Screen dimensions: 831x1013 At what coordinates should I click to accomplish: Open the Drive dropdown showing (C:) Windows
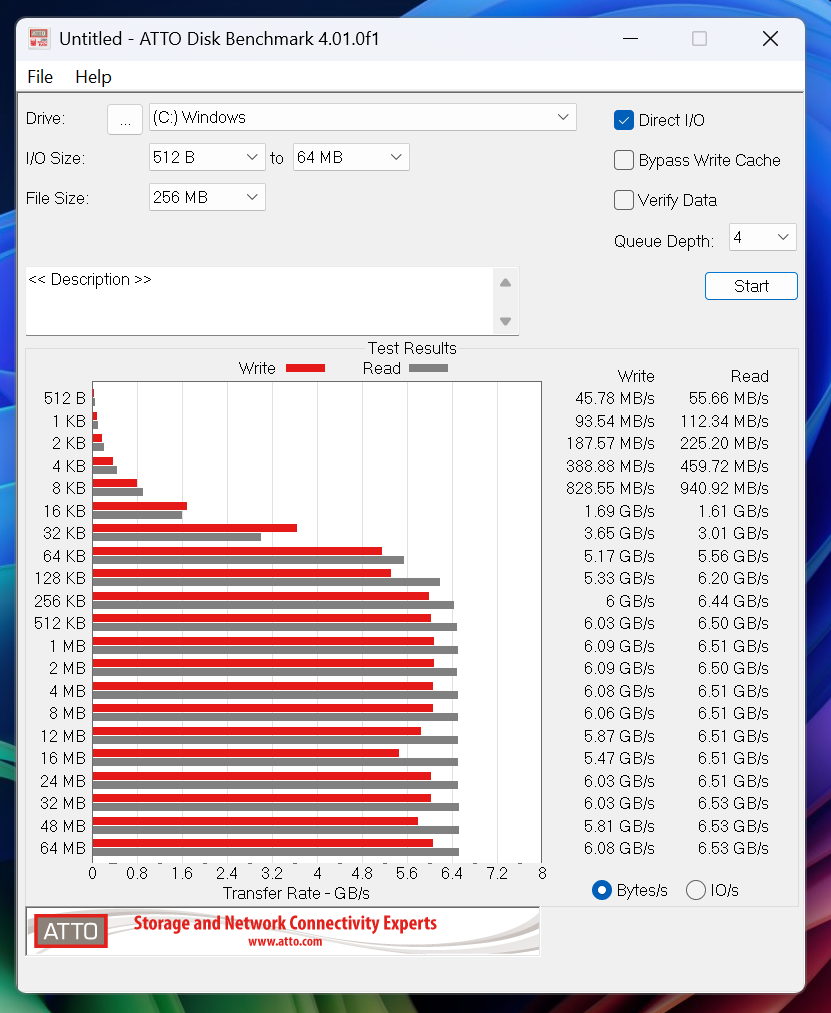363,118
